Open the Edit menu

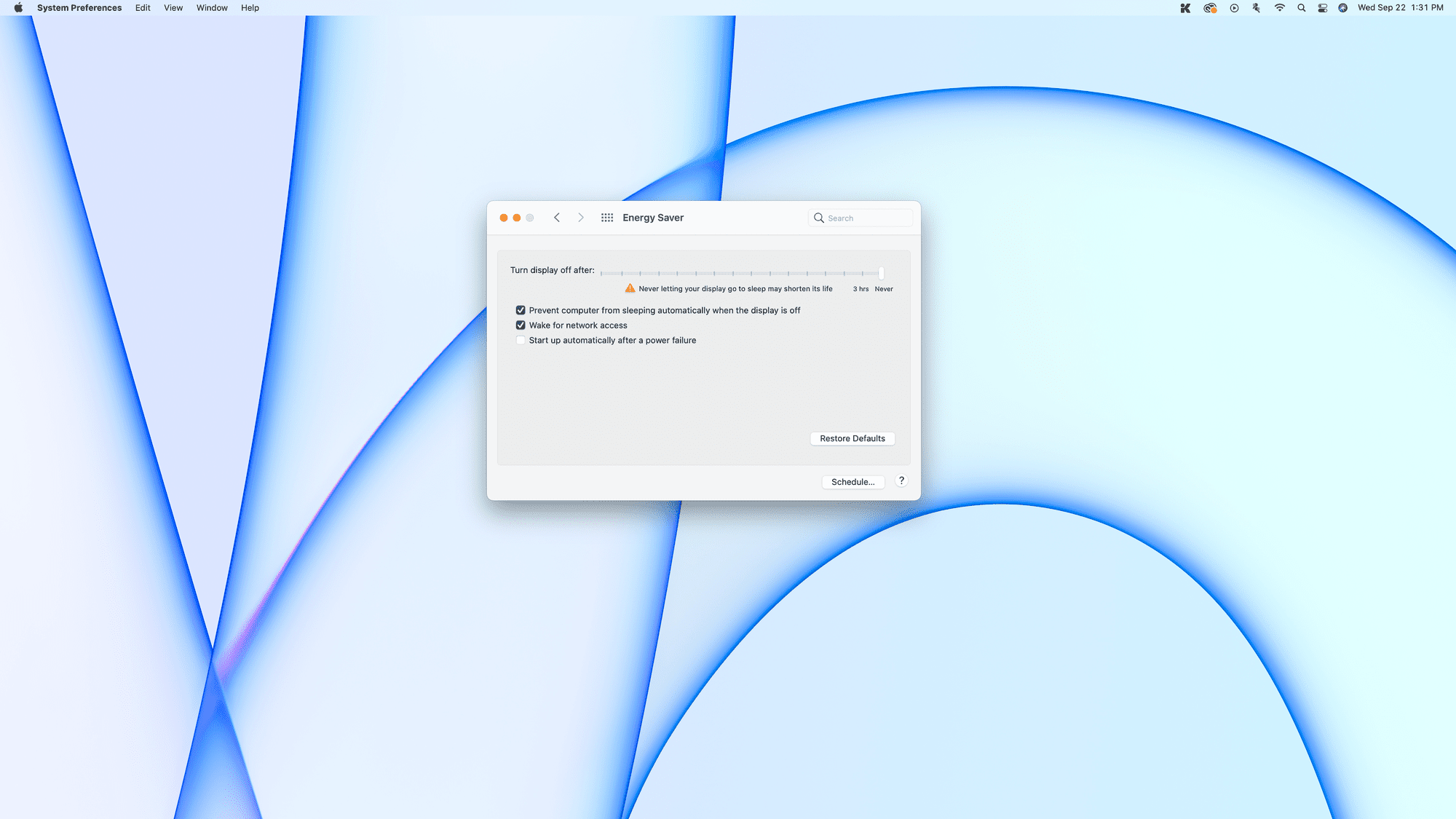coord(143,8)
